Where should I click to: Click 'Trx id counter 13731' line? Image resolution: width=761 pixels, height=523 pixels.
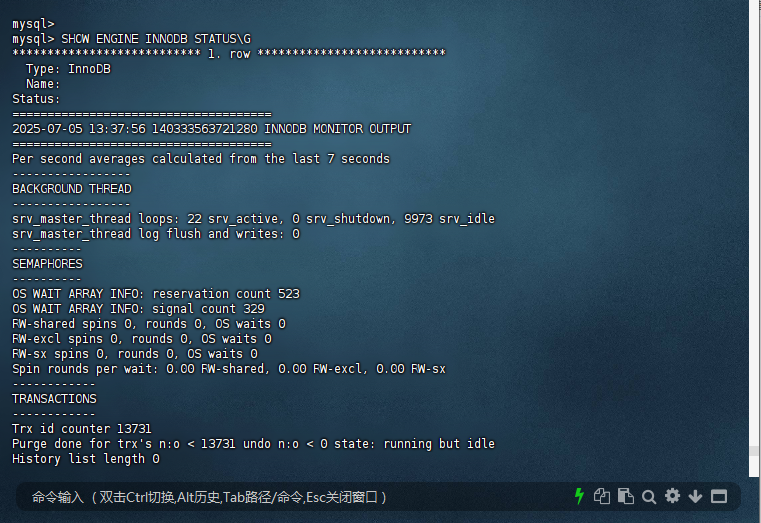tap(82, 429)
